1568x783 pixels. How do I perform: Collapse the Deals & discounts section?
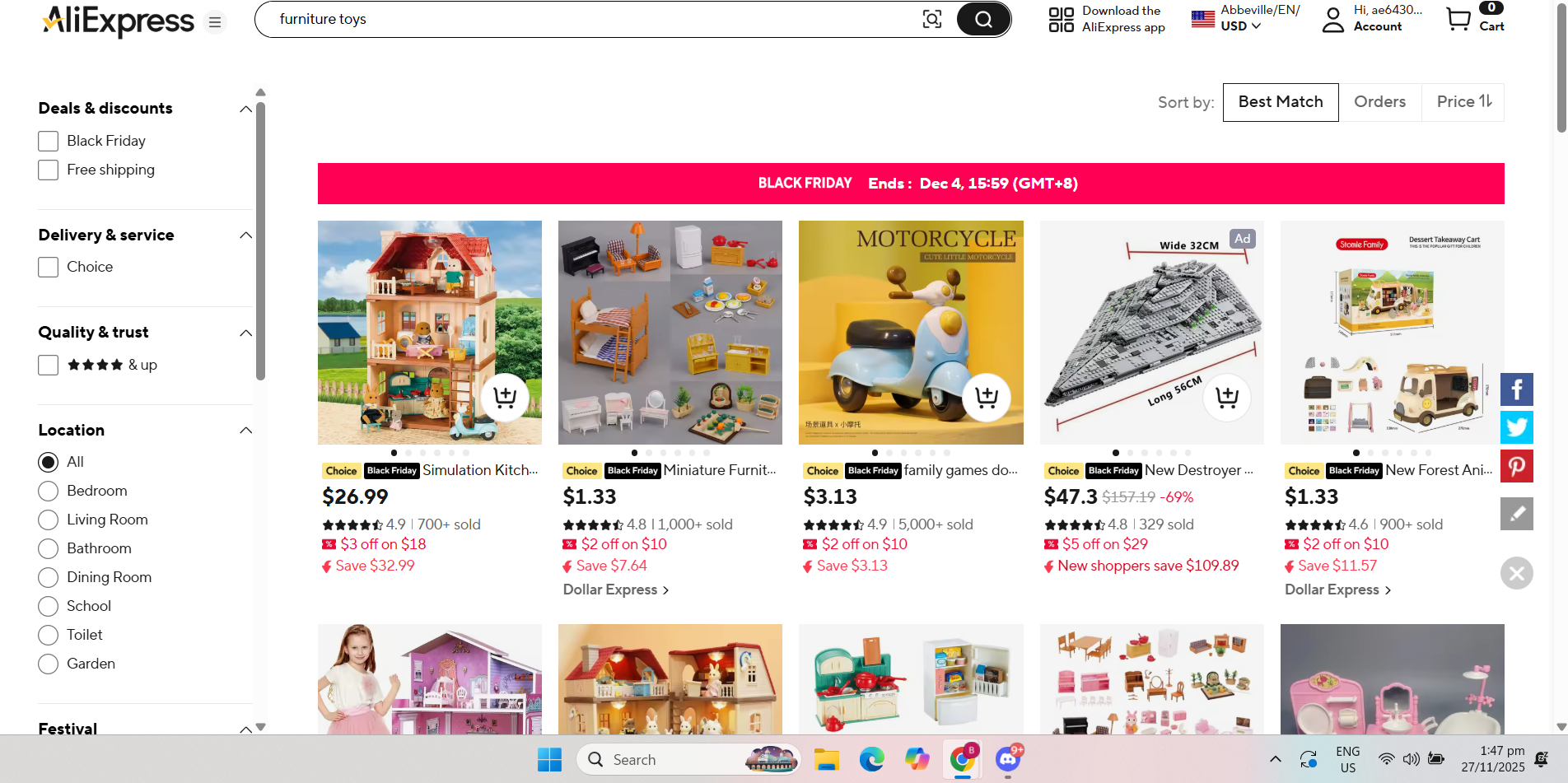(x=245, y=109)
